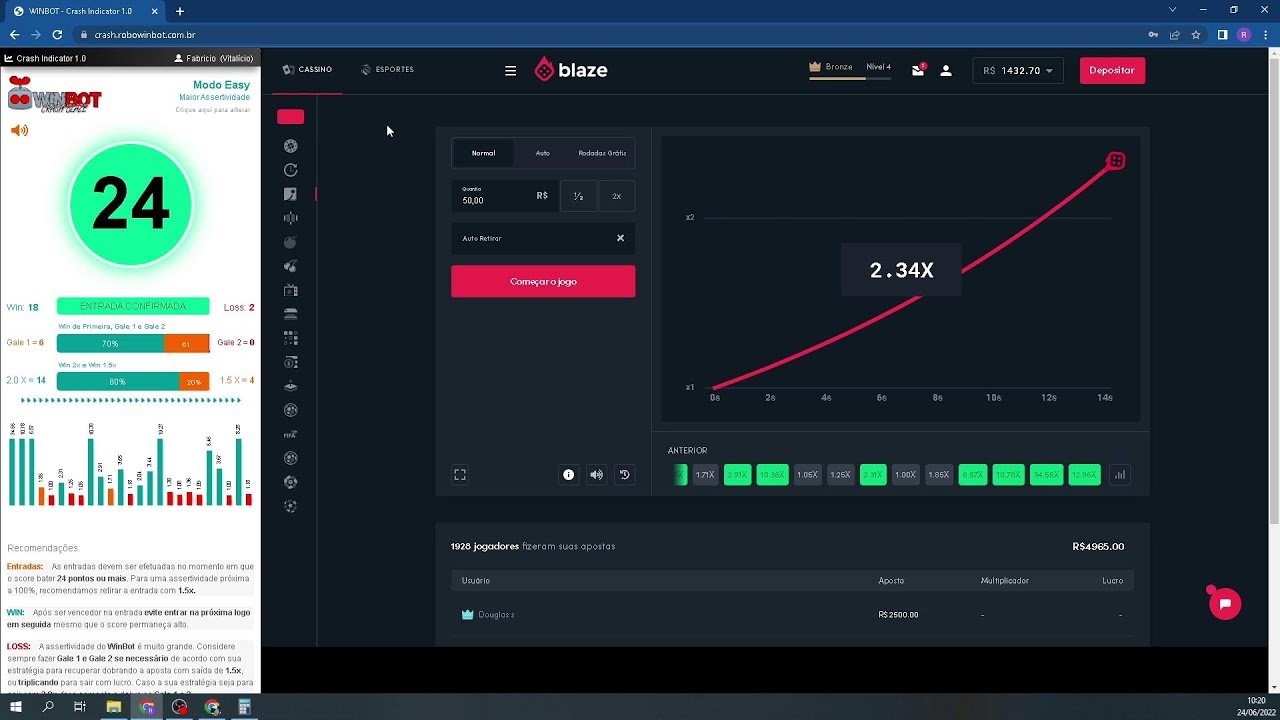Open the live TV sidebar icon

click(x=291, y=290)
